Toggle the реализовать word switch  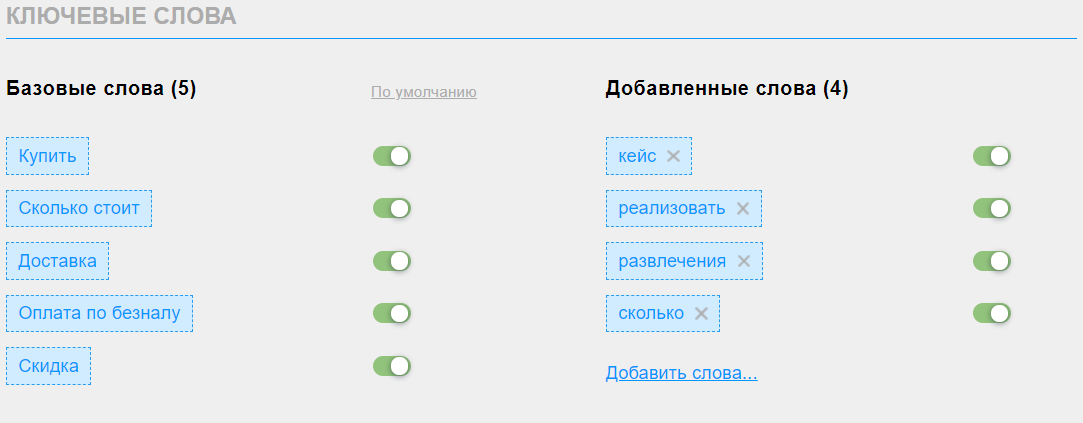click(992, 209)
